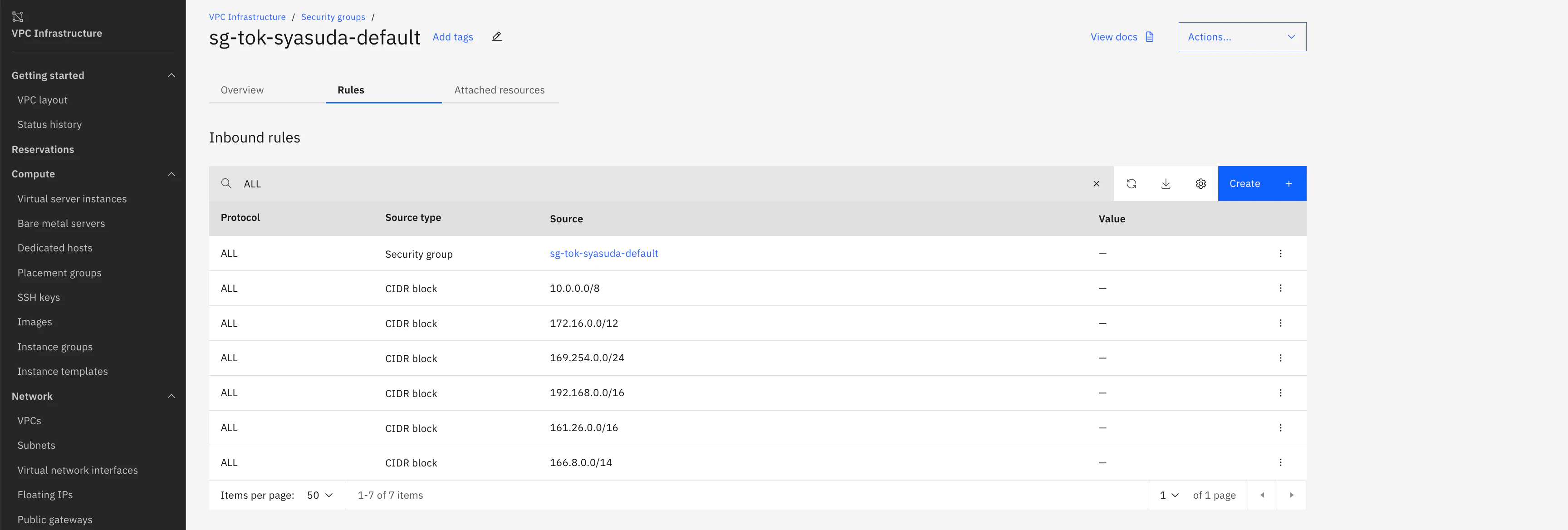Click the Create rule button
The width and height of the screenshot is (1568, 530).
click(x=1262, y=184)
